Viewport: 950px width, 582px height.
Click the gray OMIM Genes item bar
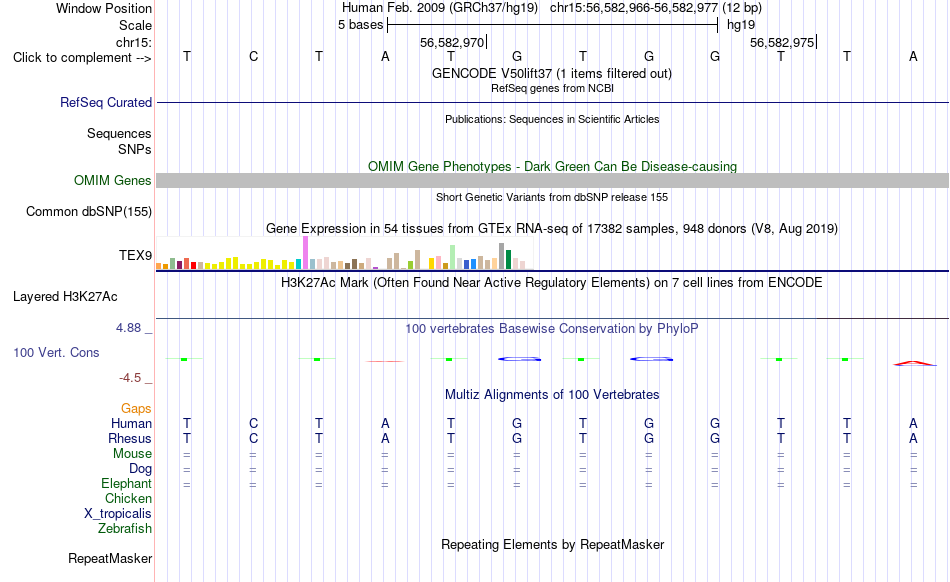click(x=552, y=180)
